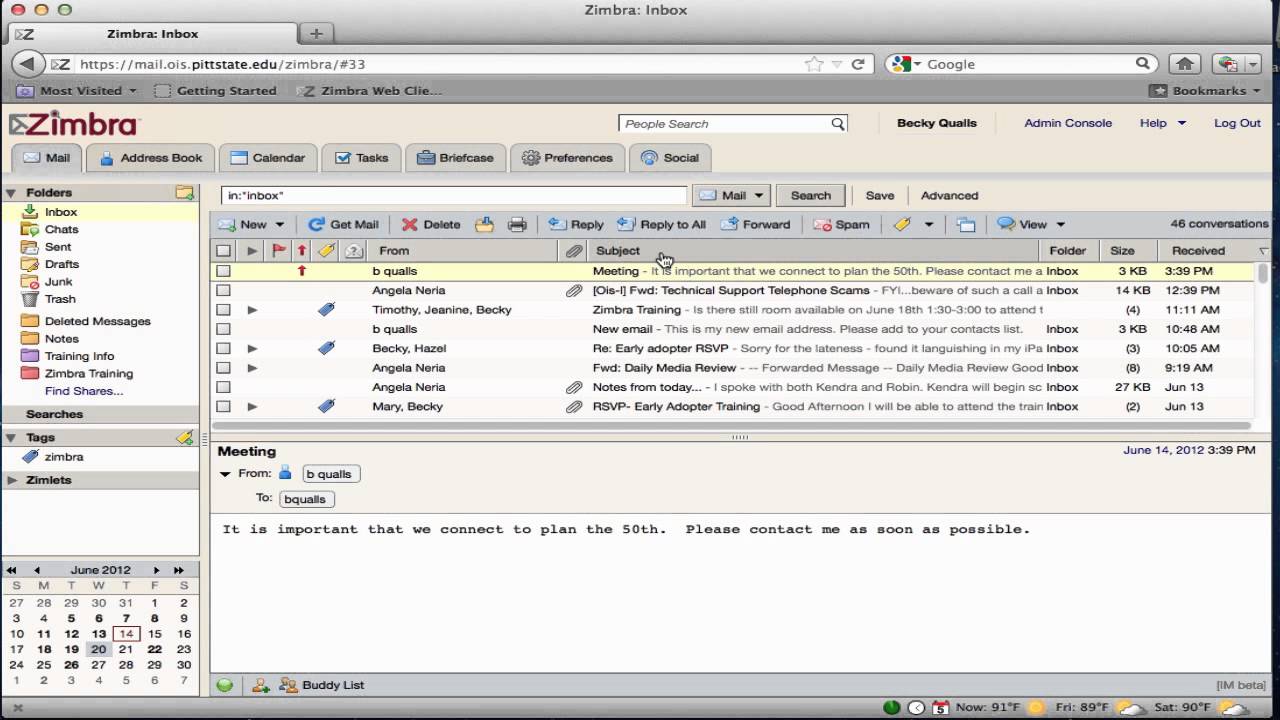Open the Buddy List
This screenshot has height=720, width=1280.
[x=321, y=685]
